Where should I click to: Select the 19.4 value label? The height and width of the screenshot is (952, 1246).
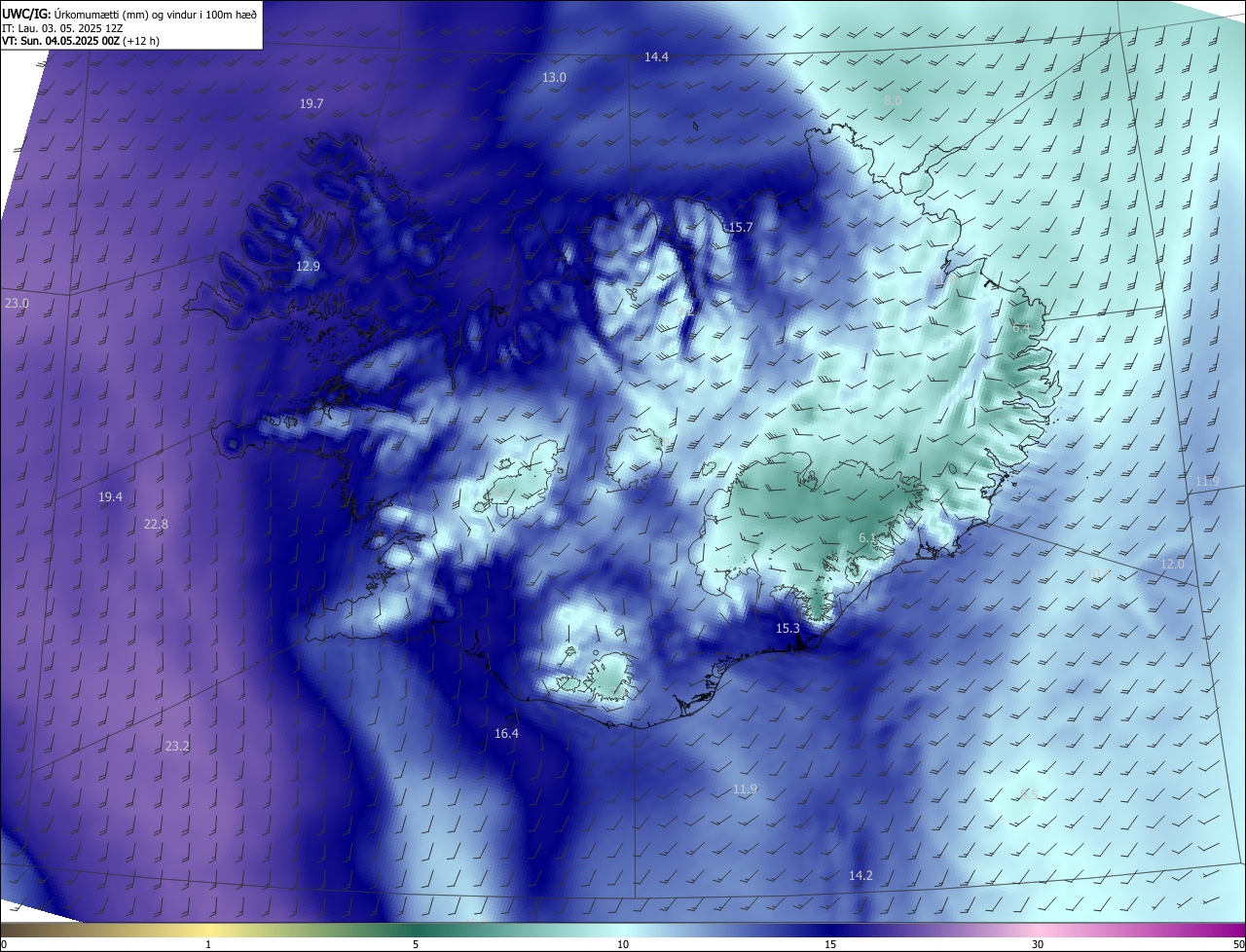click(x=110, y=497)
